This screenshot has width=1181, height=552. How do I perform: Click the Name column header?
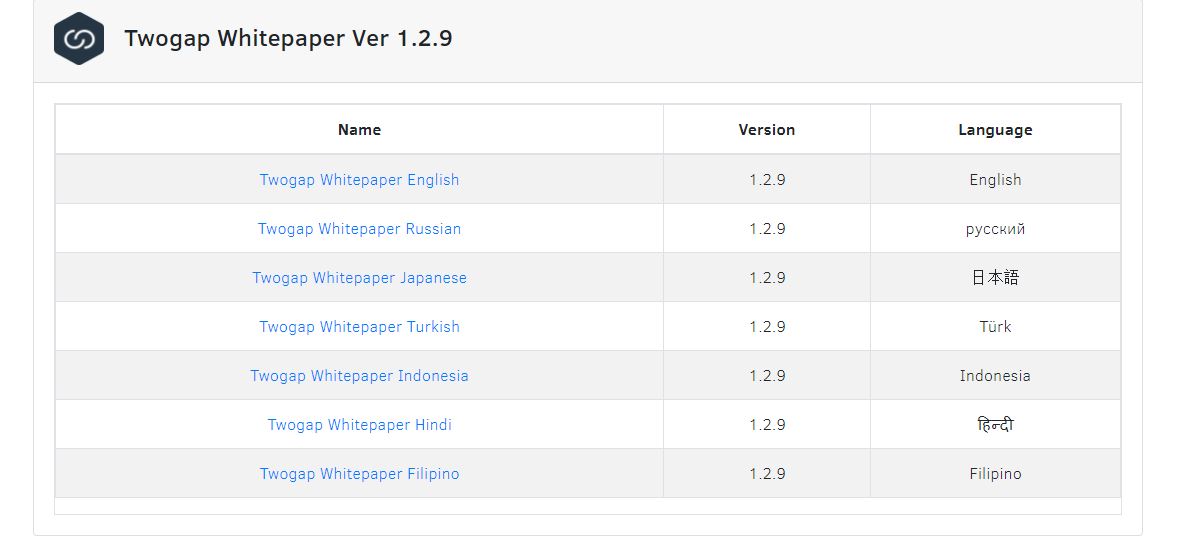[359, 130]
